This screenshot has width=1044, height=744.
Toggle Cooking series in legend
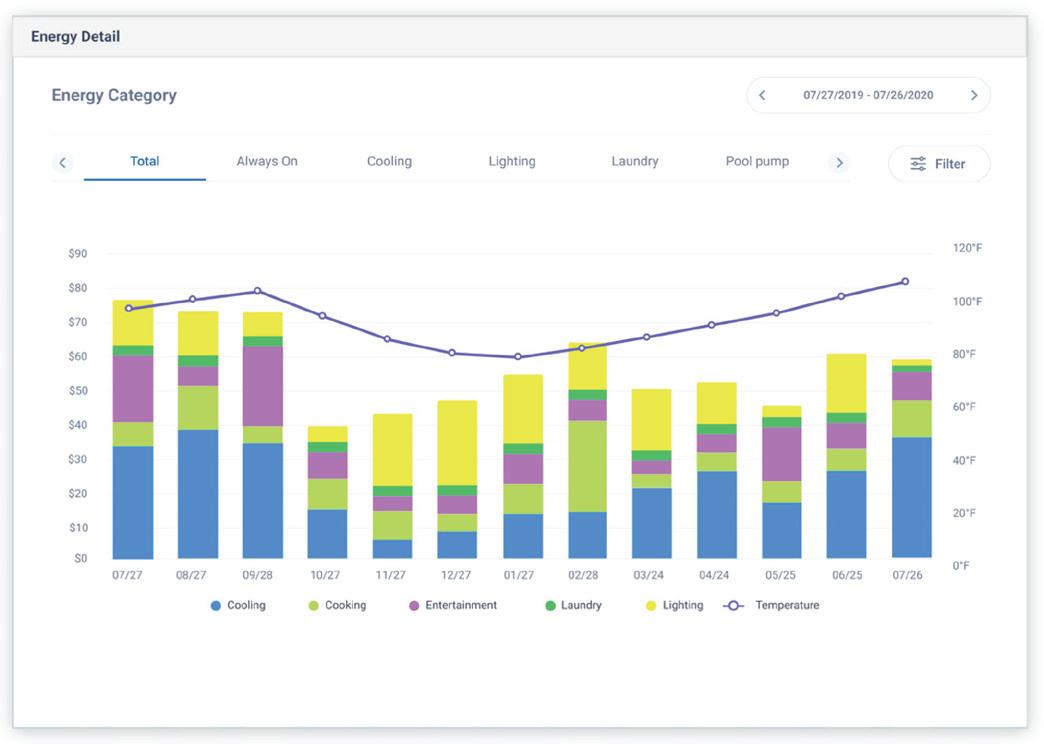[337, 605]
